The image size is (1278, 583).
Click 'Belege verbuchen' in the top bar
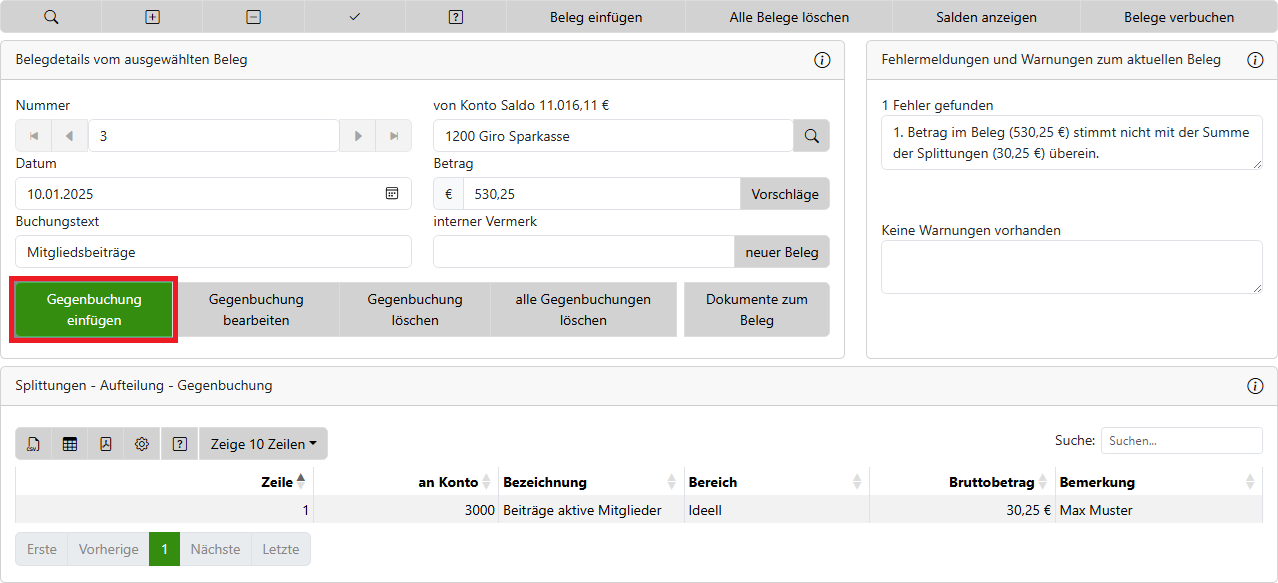pos(1178,17)
